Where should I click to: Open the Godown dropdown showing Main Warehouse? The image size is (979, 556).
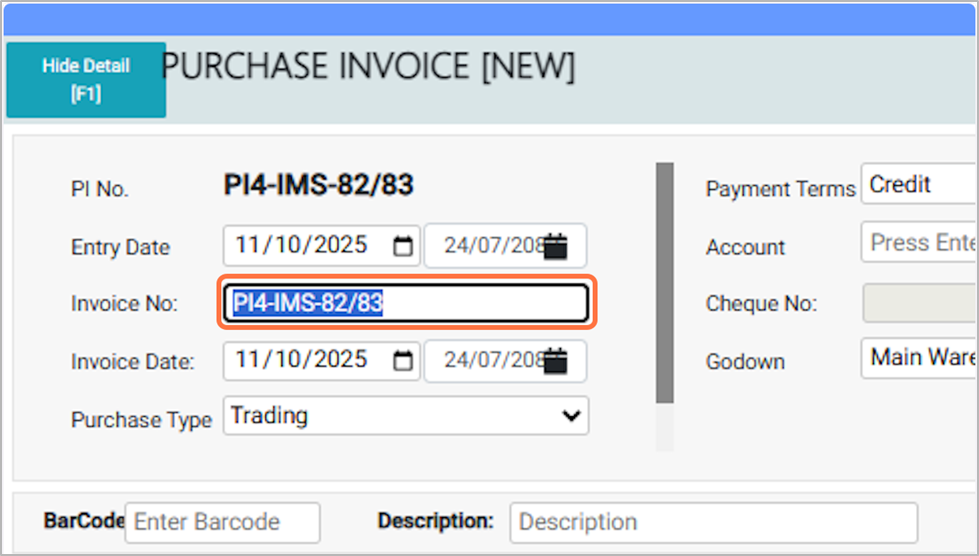(x=918, y=358)
